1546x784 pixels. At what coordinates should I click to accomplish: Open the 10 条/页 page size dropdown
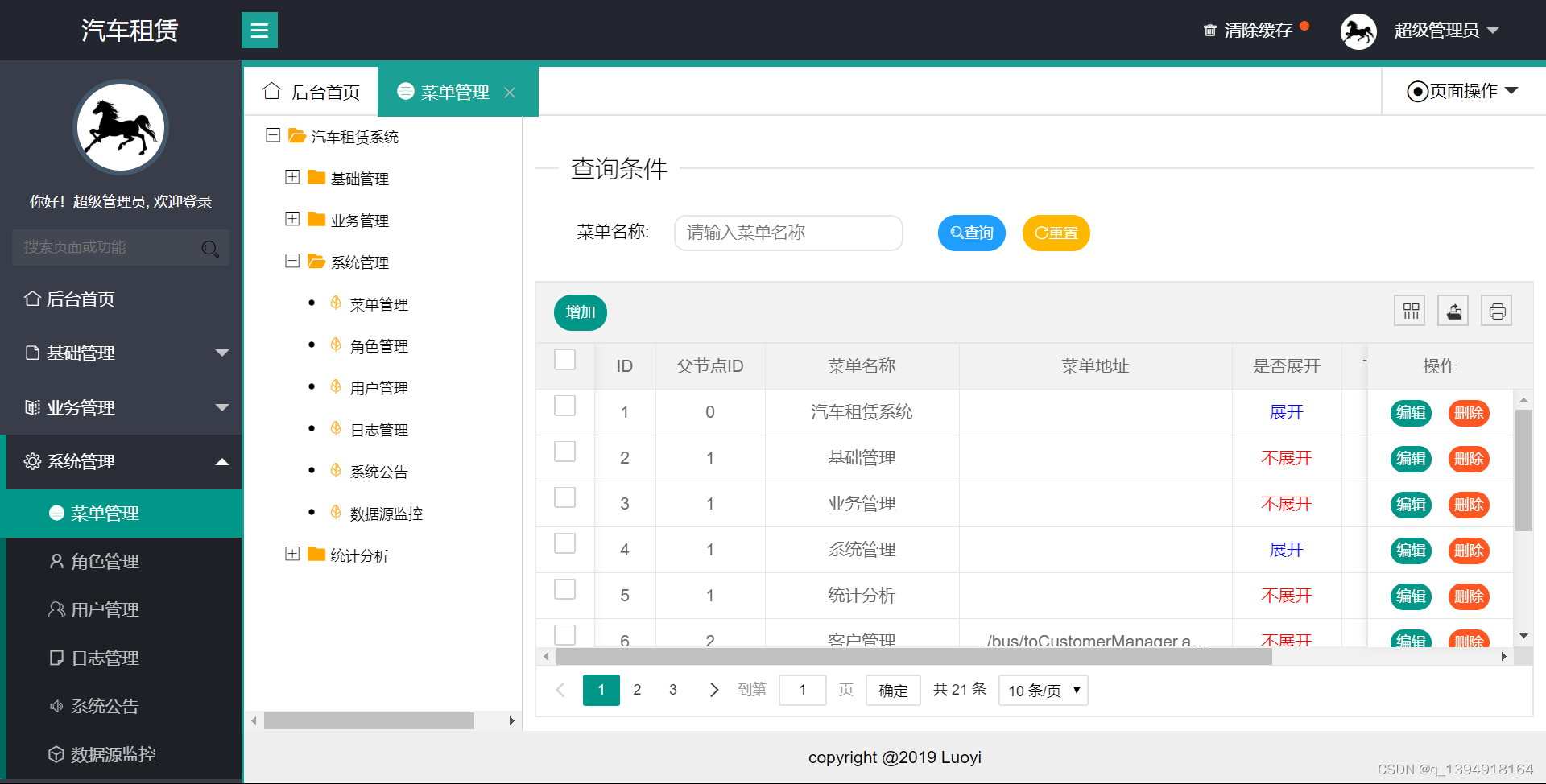pos(1043,690)
